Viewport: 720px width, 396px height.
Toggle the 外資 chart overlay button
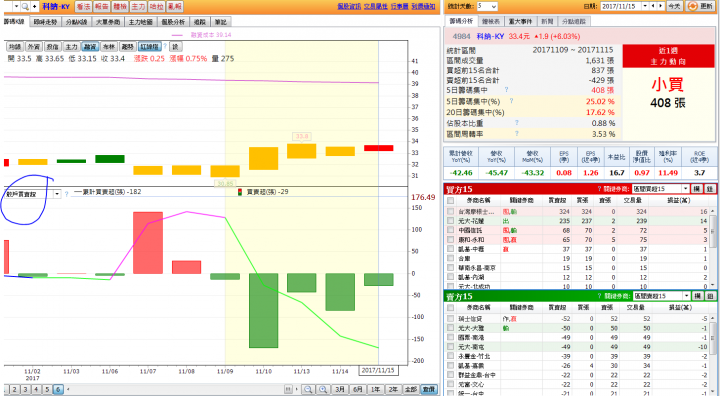click(34, 46)
